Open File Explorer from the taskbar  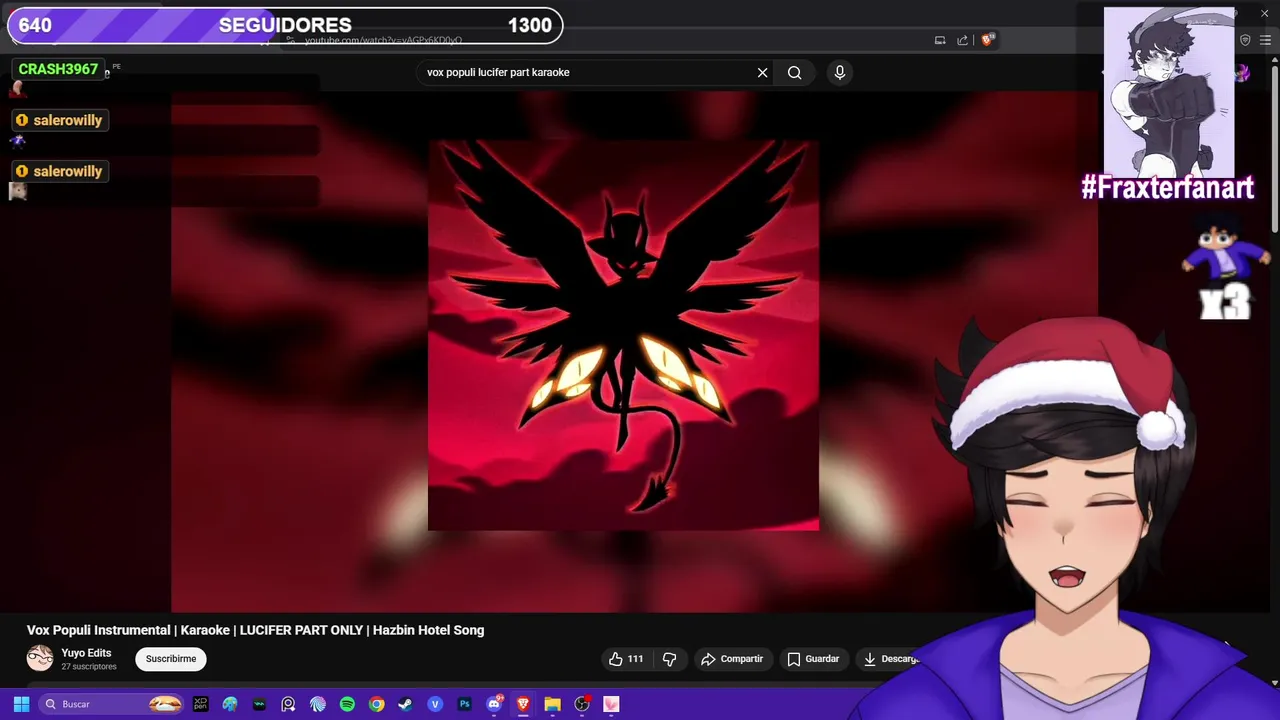(552, 704)
